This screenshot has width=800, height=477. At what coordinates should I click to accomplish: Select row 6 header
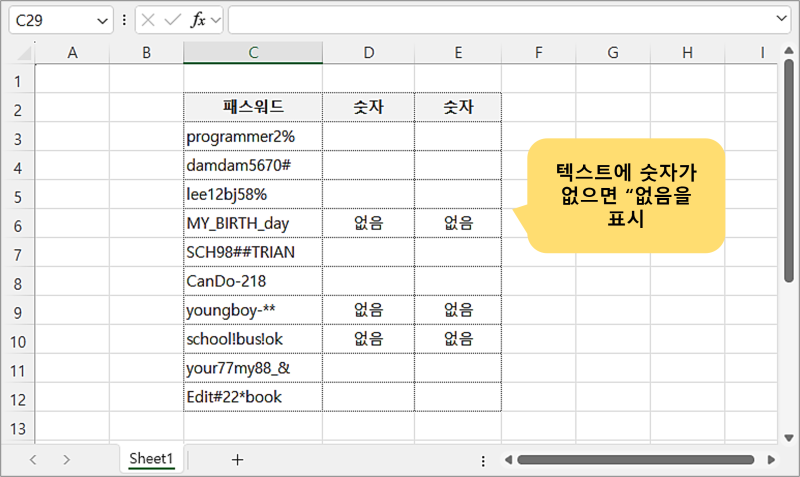click(x=17, y=223)
